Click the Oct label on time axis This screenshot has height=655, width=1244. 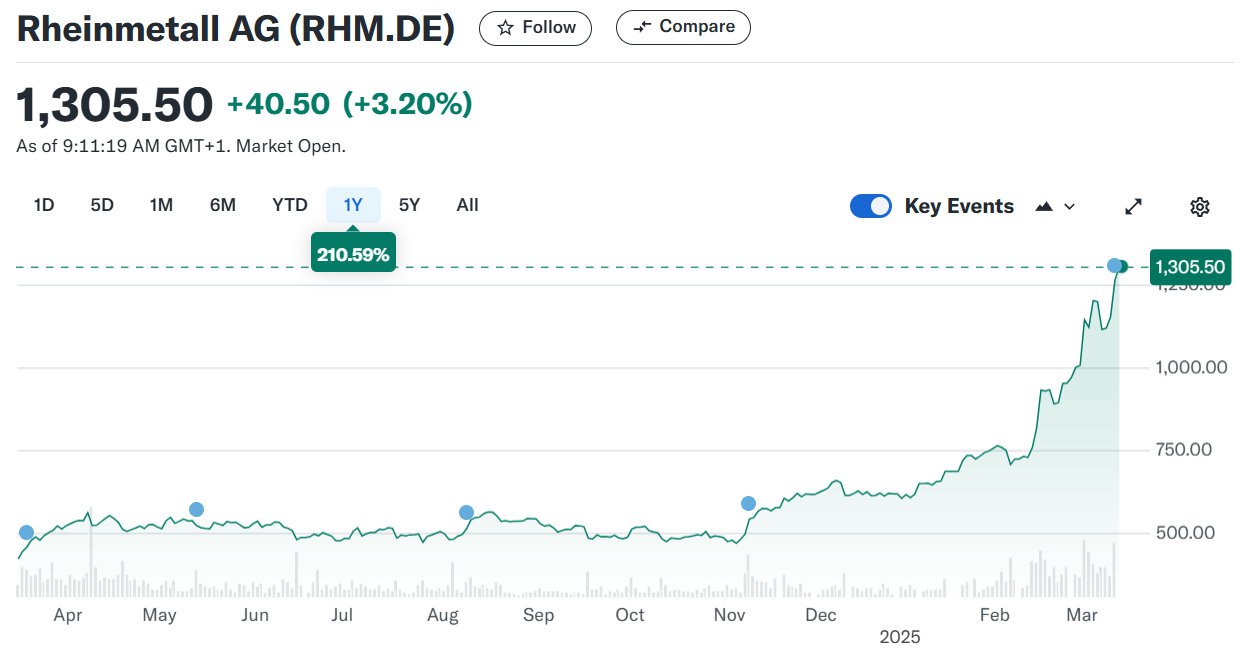pos(630,615)
